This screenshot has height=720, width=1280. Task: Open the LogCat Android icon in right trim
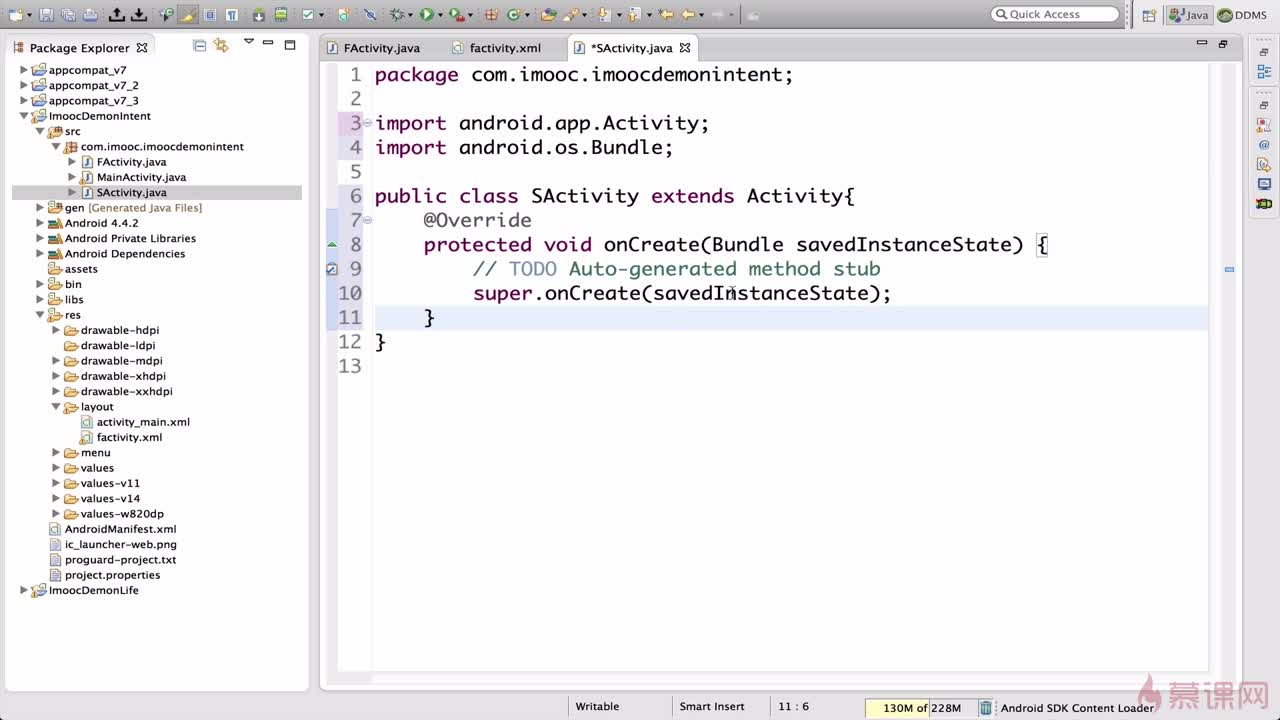pyautogui.click(x=1264, y=204)
